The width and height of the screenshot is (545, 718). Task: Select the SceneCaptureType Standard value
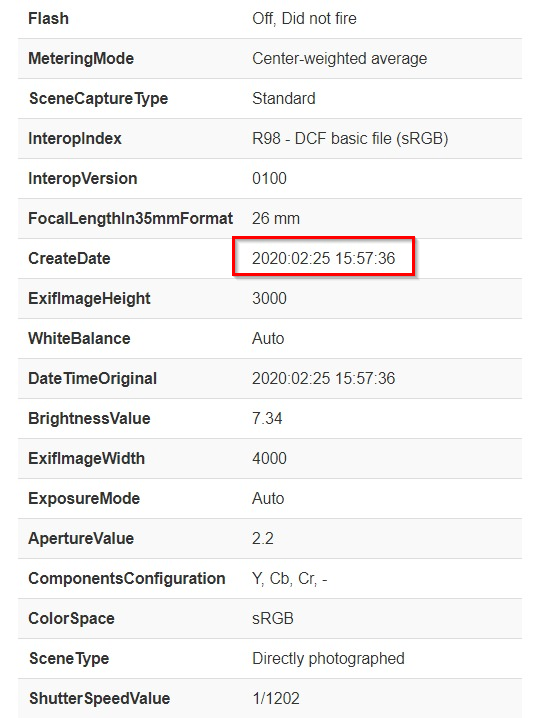(283, 98)
